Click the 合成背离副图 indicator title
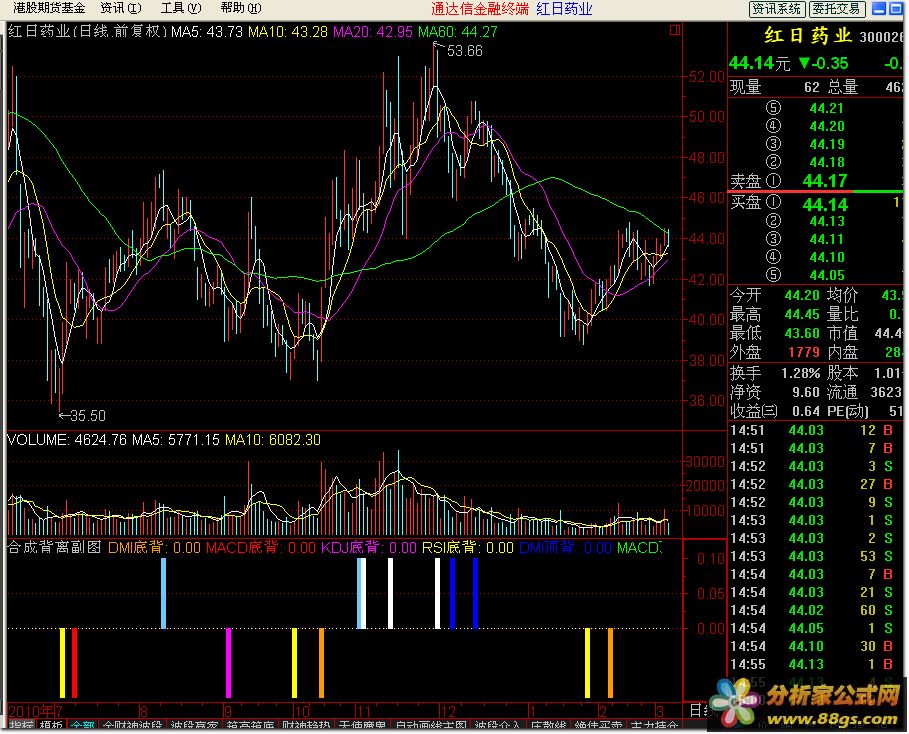 coord(54,547)
